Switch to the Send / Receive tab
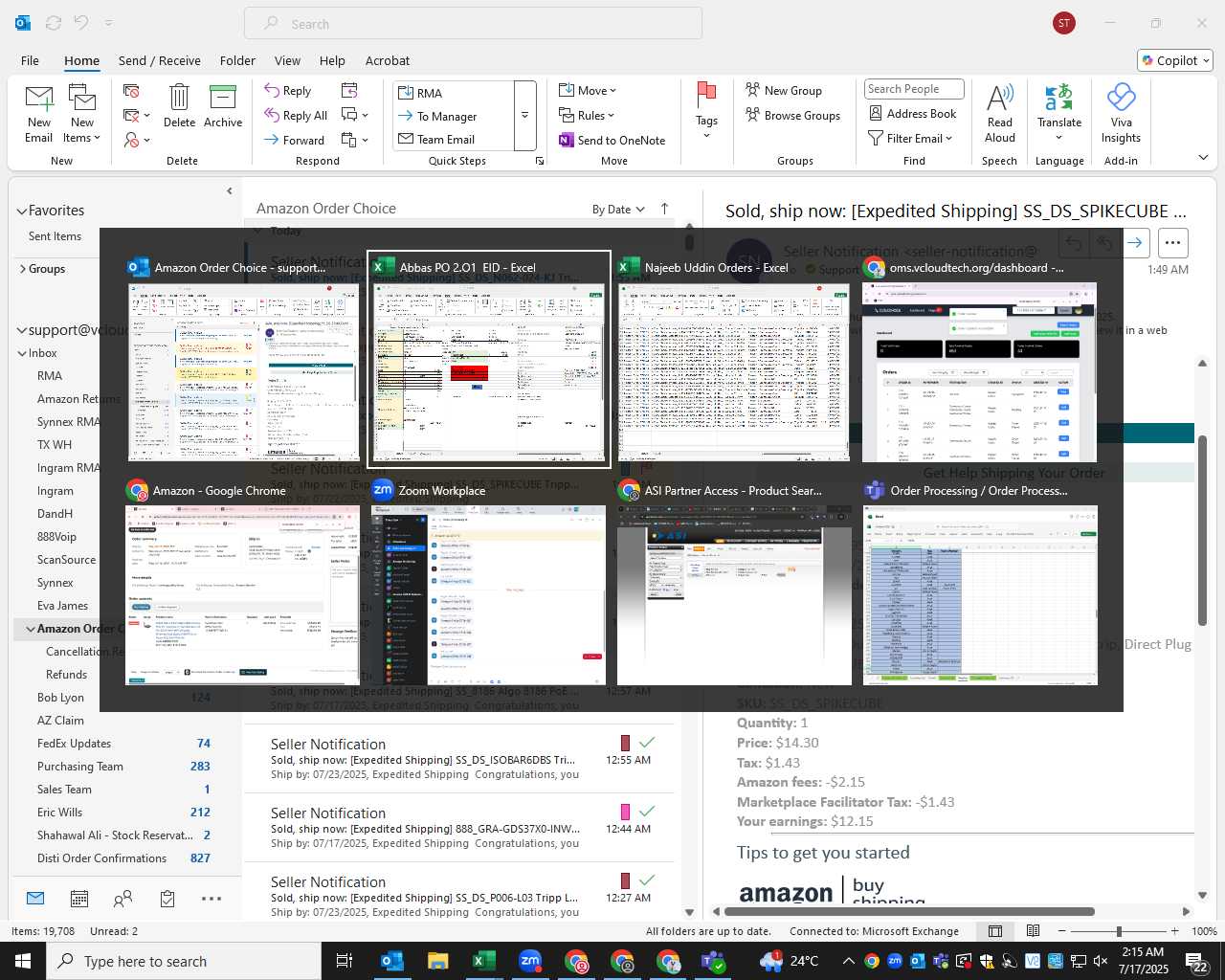Viewport: 1225px width, 980px height. (x=159, y=60)
